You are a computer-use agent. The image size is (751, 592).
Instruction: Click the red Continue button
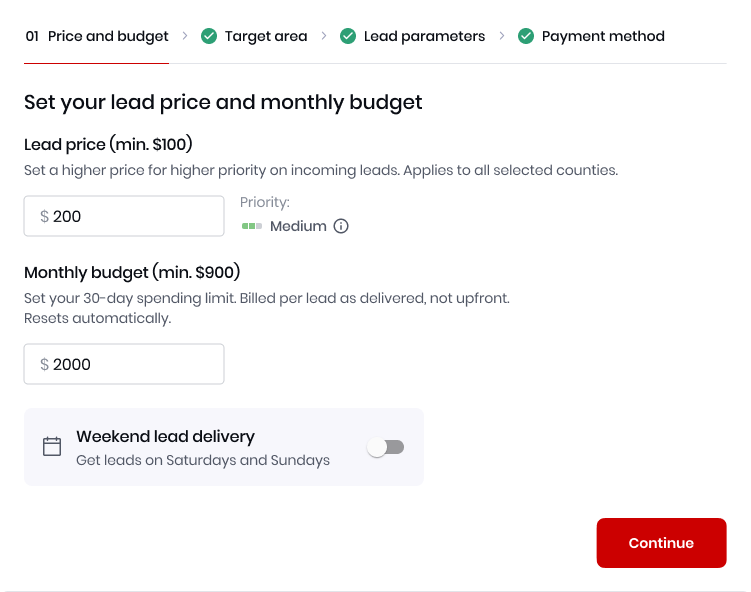(661, 543)
